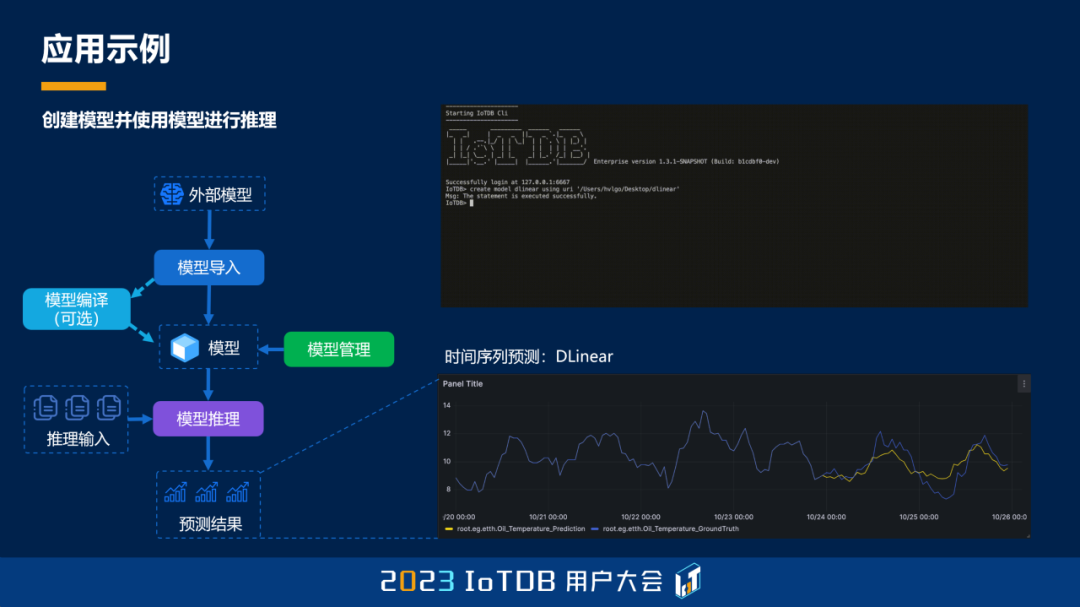Click the IoTDB logo in the bottom banner
Screen dimensions: 1080x607
pyautogui.click(x=690, y=584)
